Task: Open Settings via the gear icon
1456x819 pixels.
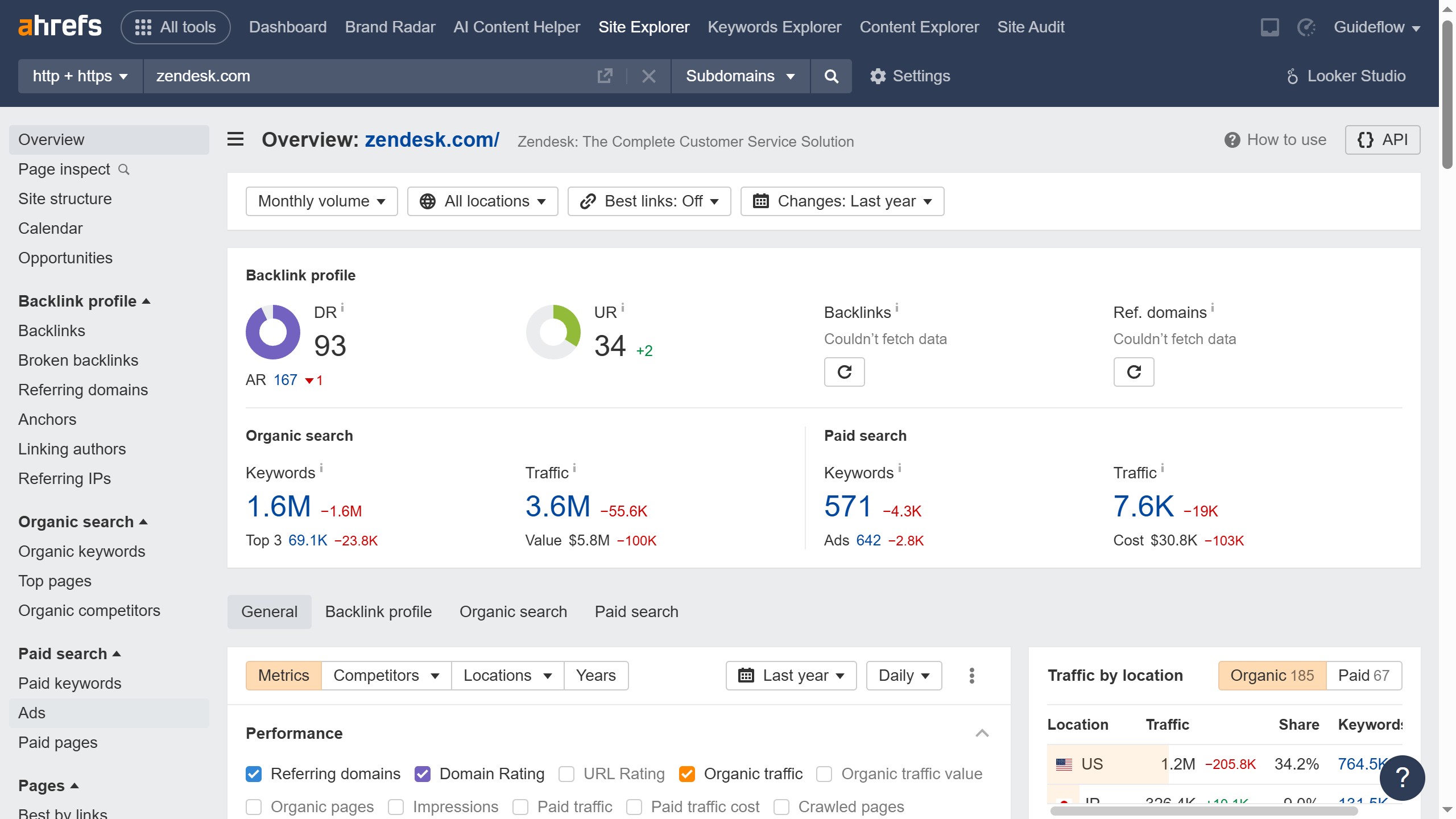Action: coord(909,76)
